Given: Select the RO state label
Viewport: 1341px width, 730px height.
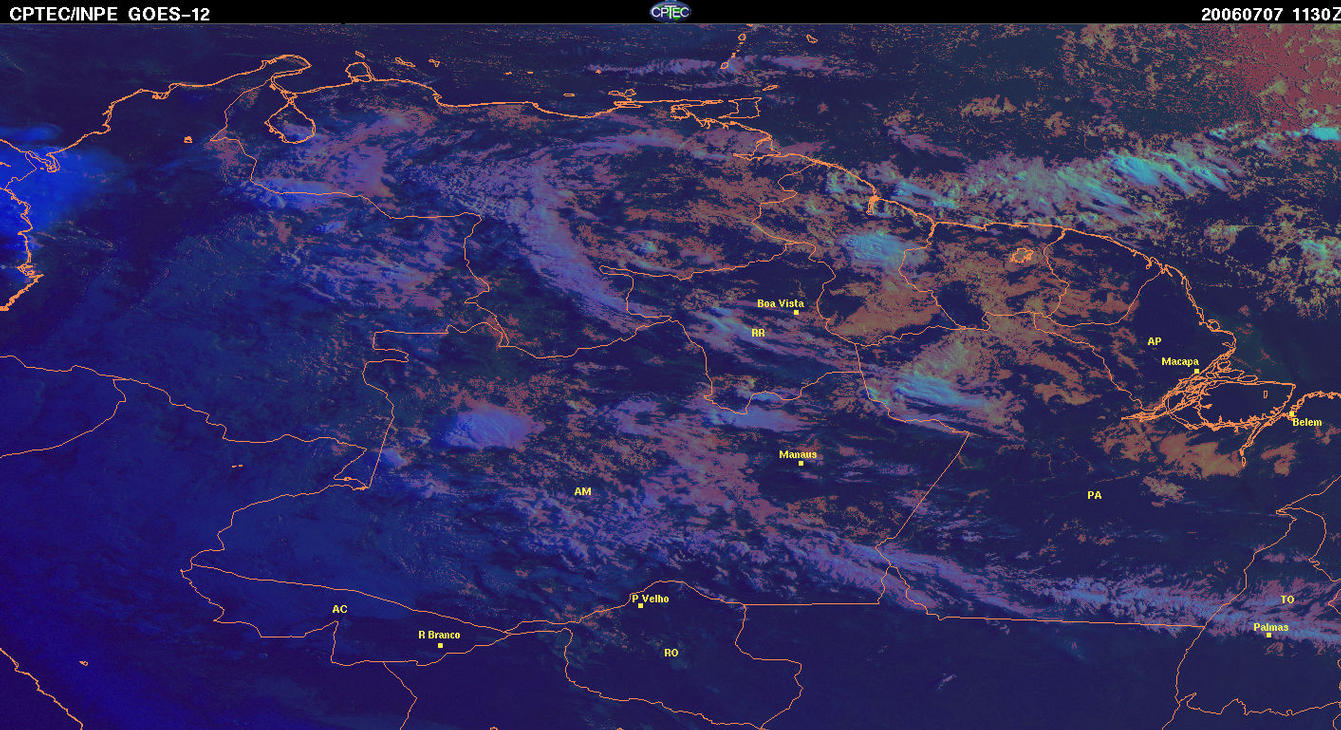Looking at the screenshot, I should [x=671, y=653].
